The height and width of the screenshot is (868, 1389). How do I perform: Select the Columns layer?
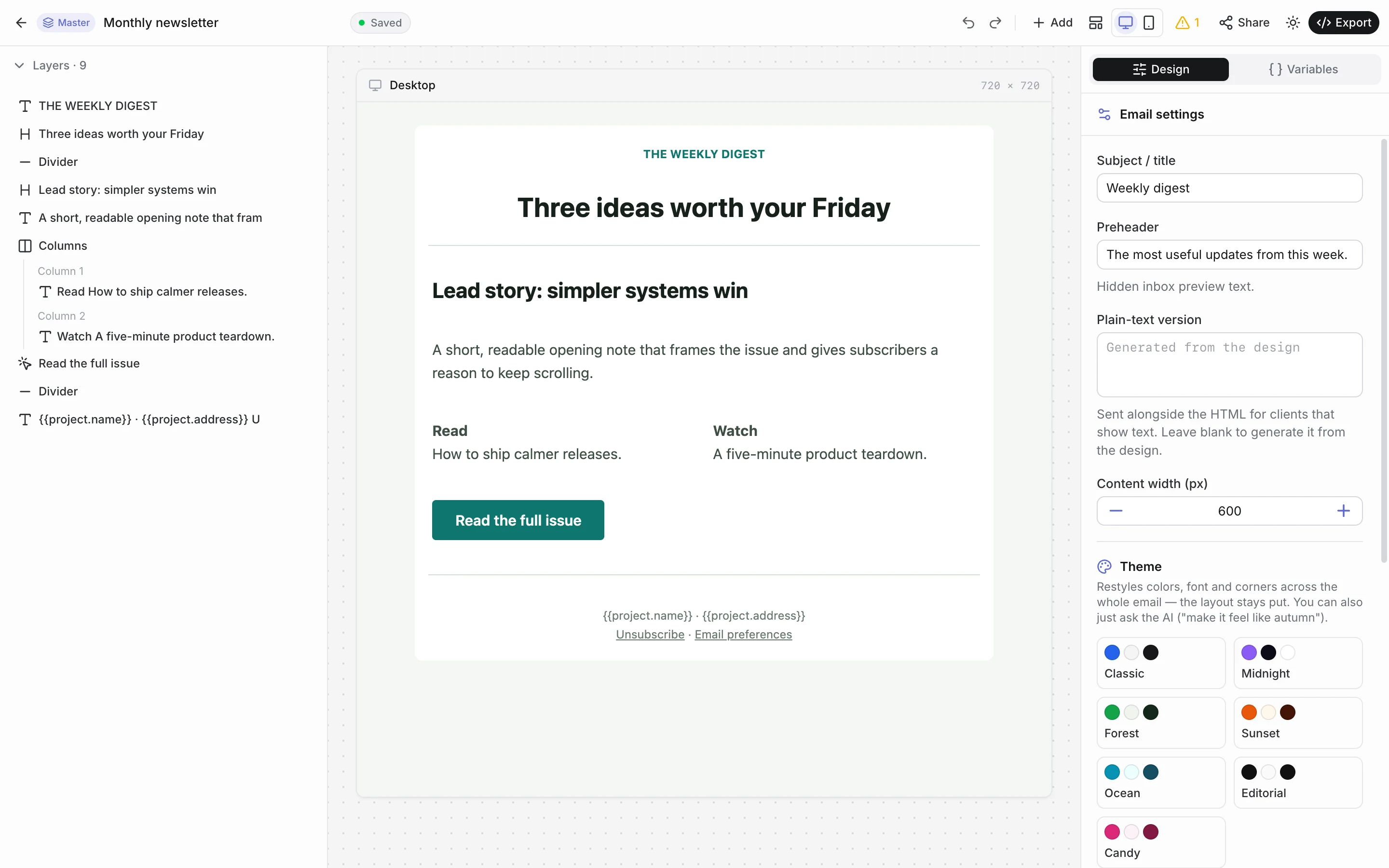(x=163, y=246)
